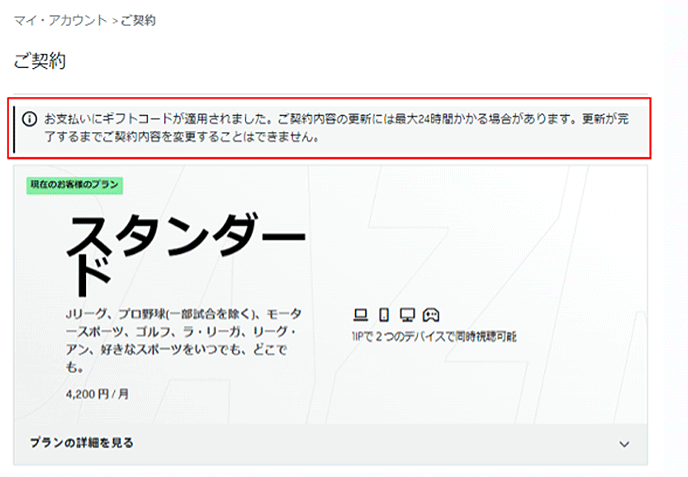This screenshot has height=477, width=688.
Task: Click the game controller device icon
Action: tap(431, 315)
